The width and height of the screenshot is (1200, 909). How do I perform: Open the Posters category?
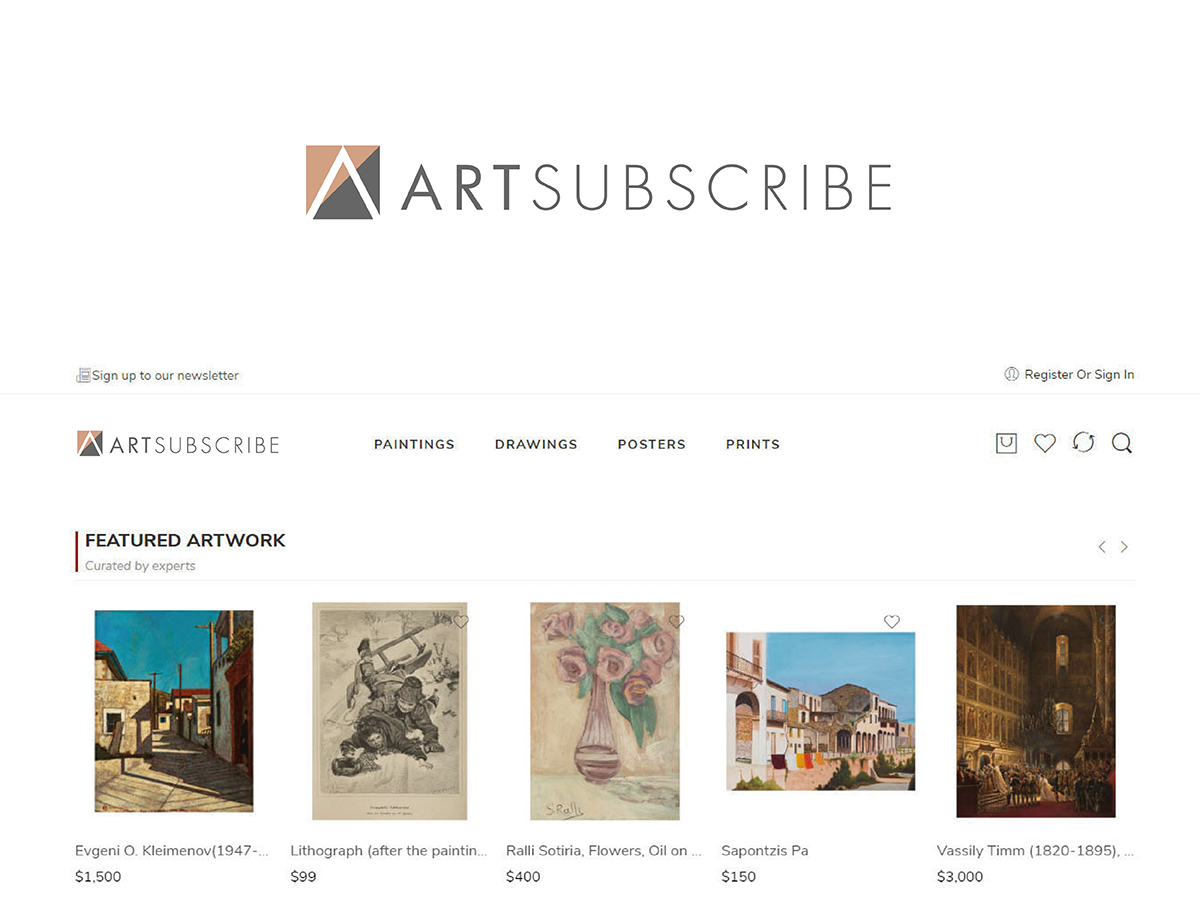tap(652, 444)
